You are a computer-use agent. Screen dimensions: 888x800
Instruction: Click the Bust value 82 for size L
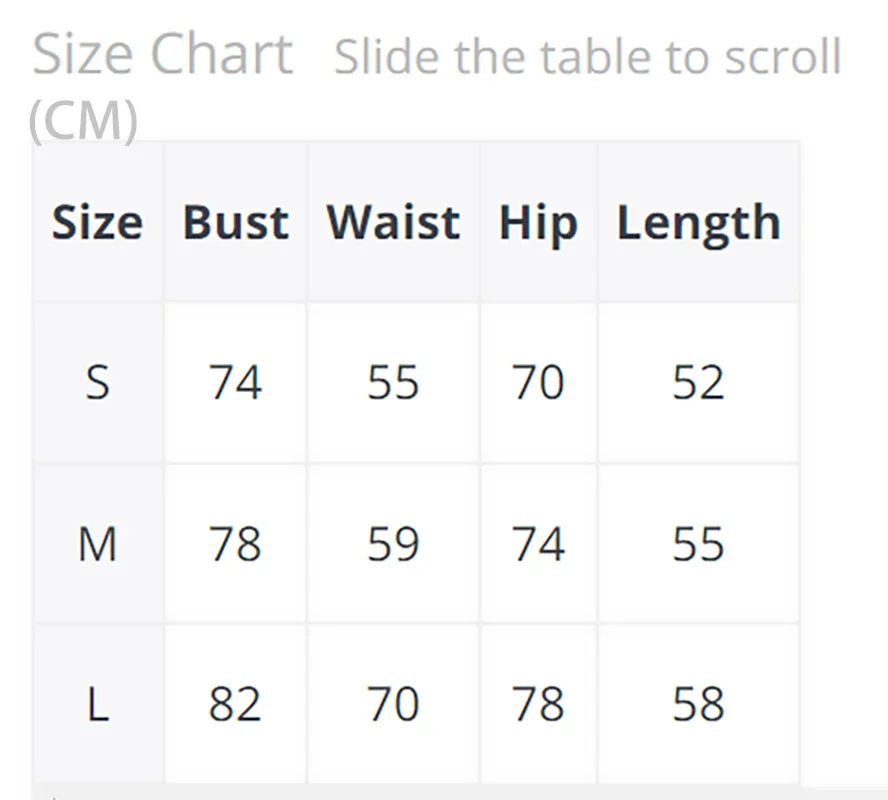point(235,704)
